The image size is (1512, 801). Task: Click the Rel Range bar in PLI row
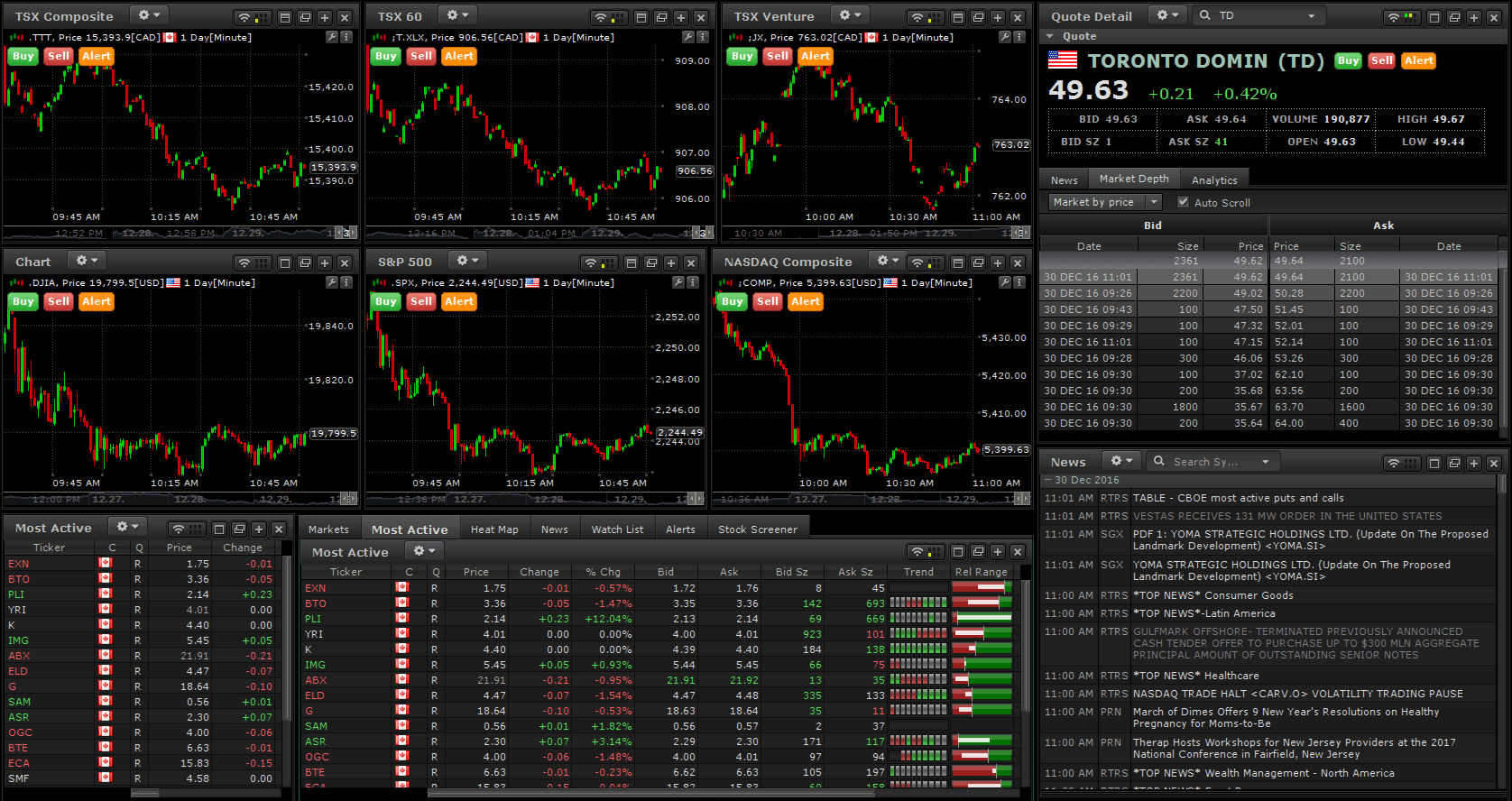pos(982,618)
